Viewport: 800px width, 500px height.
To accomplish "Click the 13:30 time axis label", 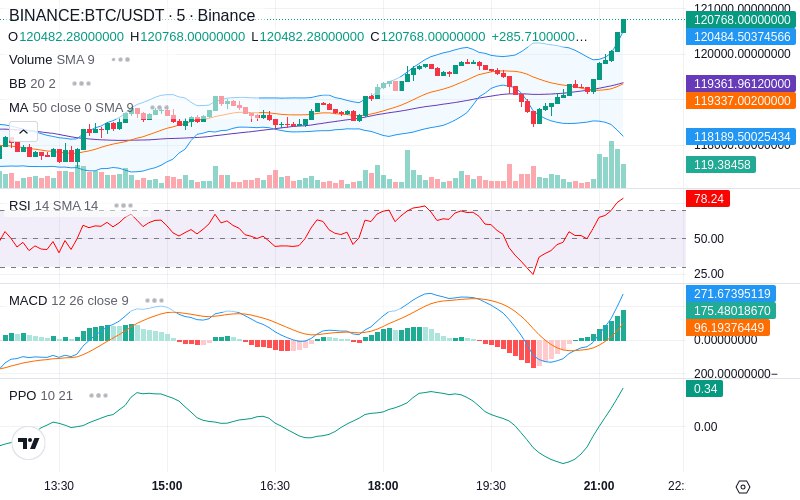I will [59, 486].
